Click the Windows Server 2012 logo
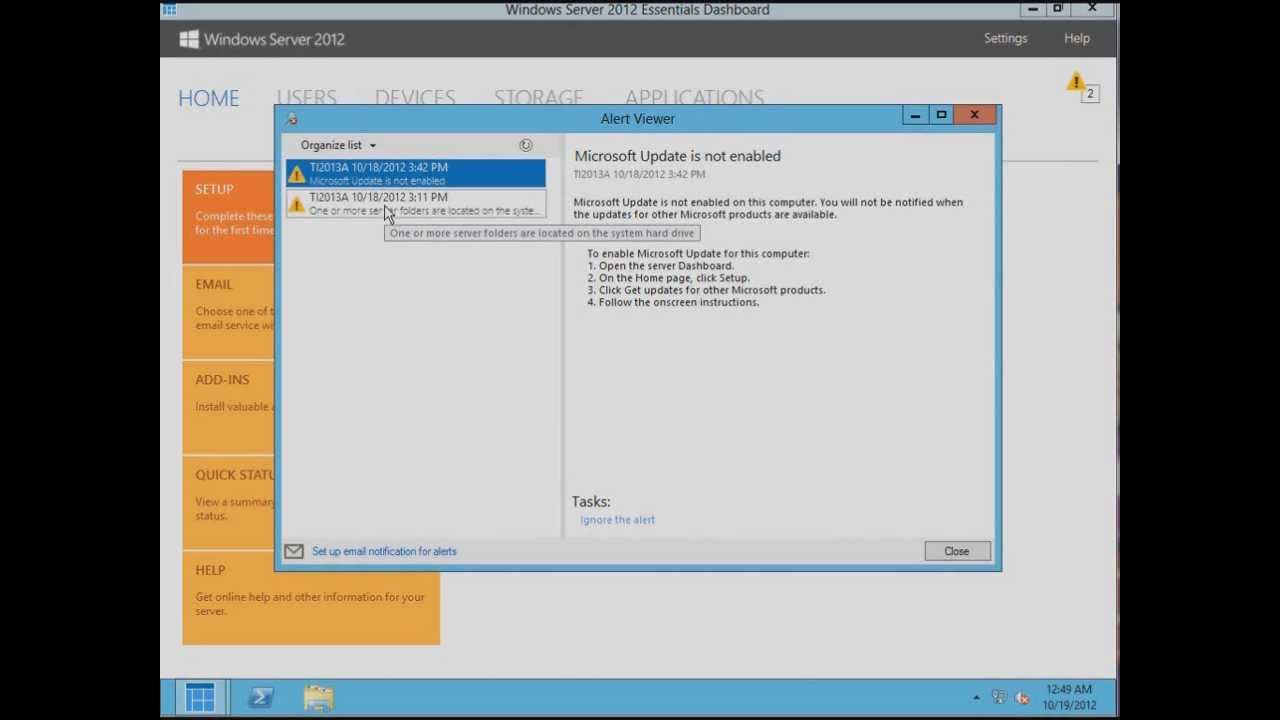This screenshot has width=1280, height=720. tap(262, 39)
